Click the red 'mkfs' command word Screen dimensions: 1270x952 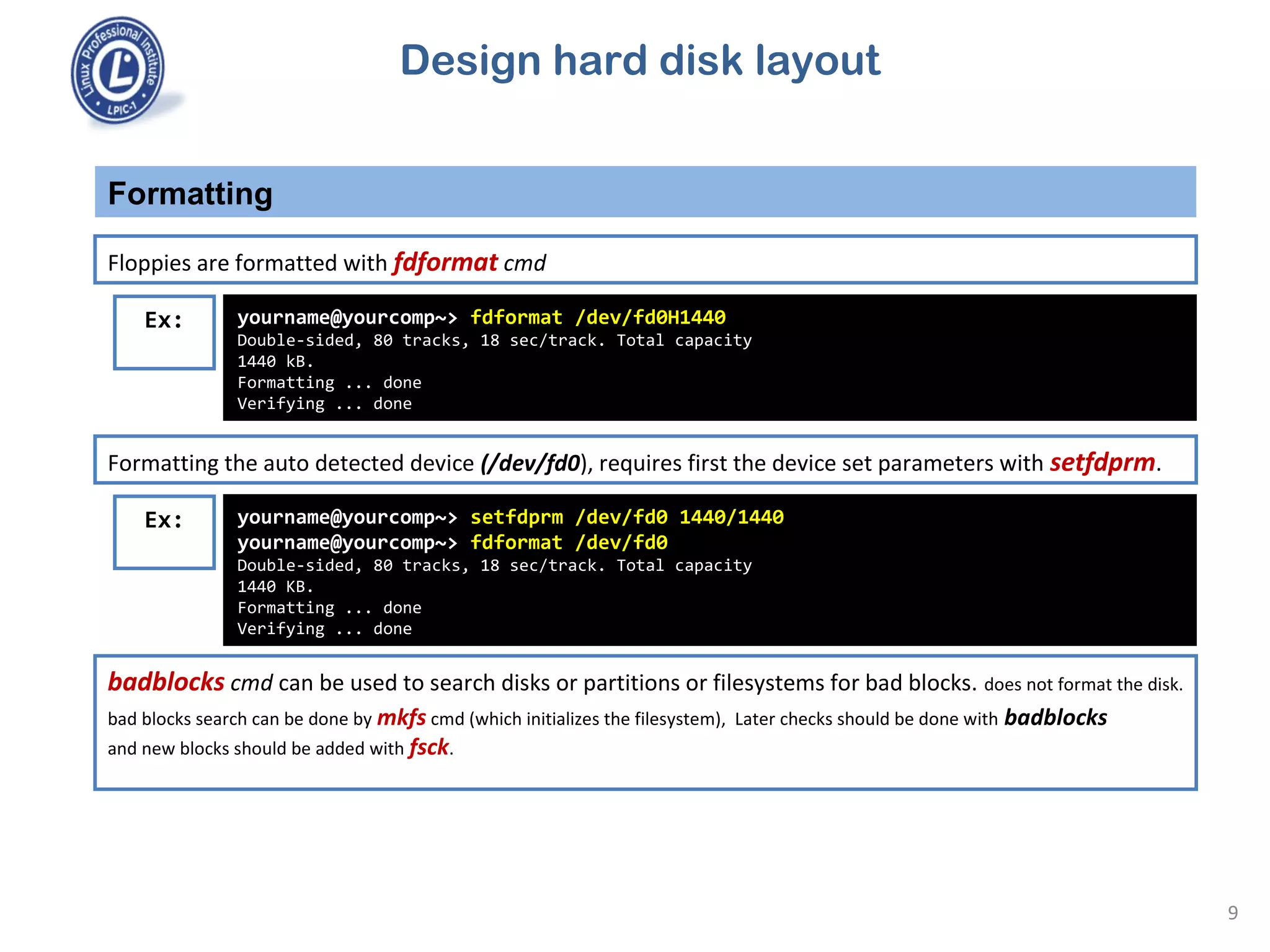point(401,718)
